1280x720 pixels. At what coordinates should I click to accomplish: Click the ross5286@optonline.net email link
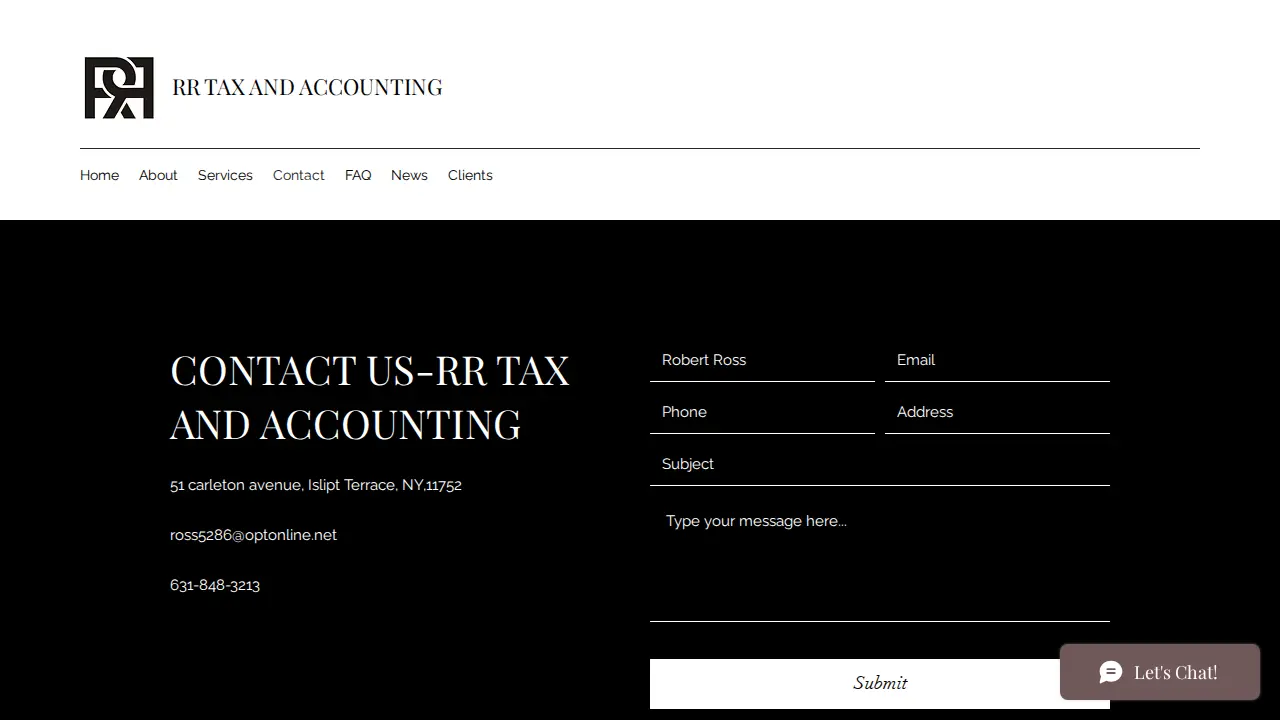[253, 535]
